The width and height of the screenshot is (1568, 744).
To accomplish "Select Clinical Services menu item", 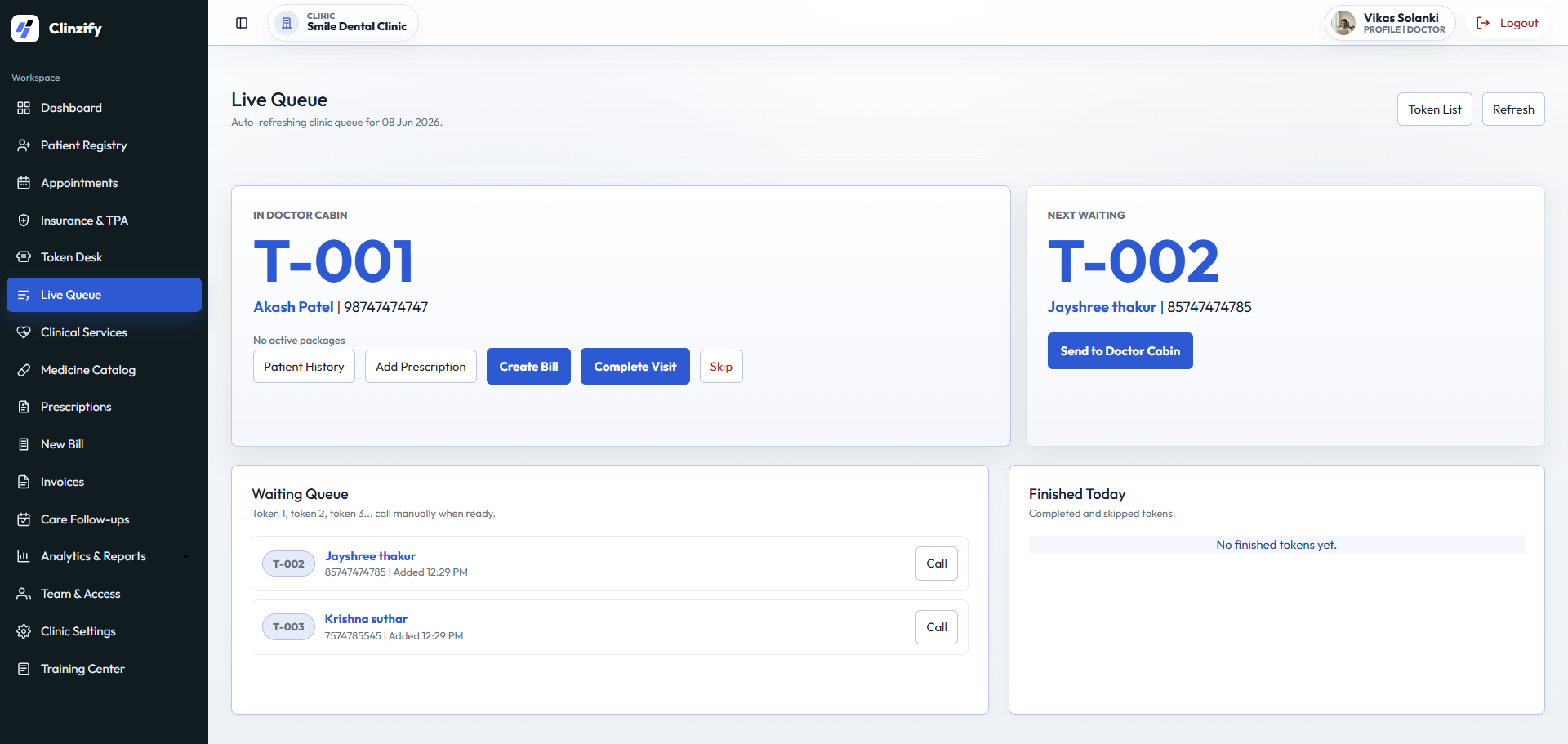I will (104, 332).
